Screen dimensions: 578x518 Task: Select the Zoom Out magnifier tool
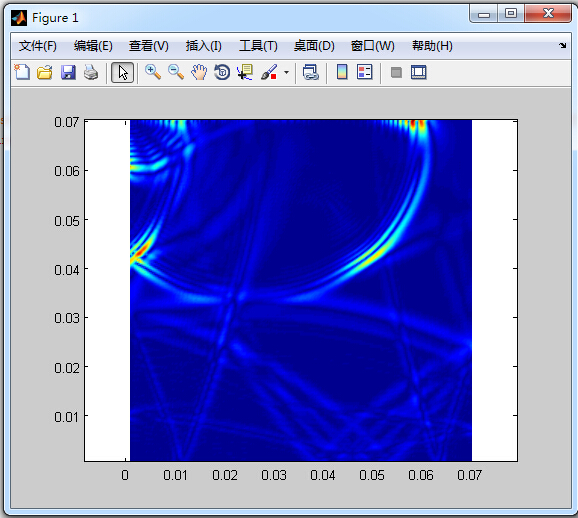(x=176, y=72)
